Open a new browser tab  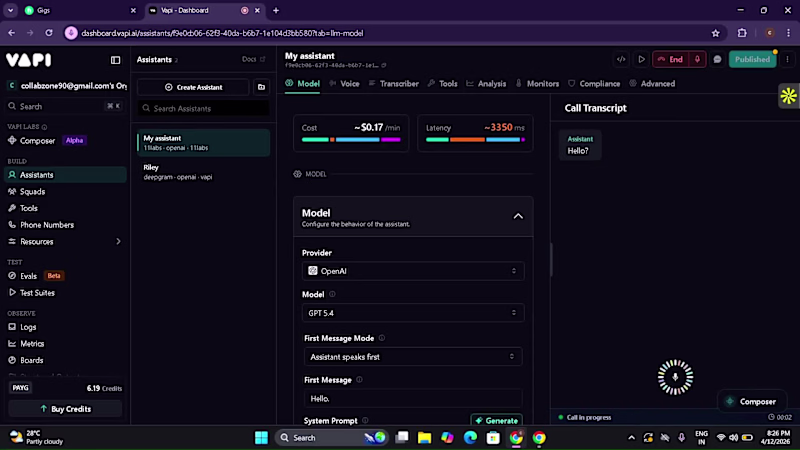(276, 10)
